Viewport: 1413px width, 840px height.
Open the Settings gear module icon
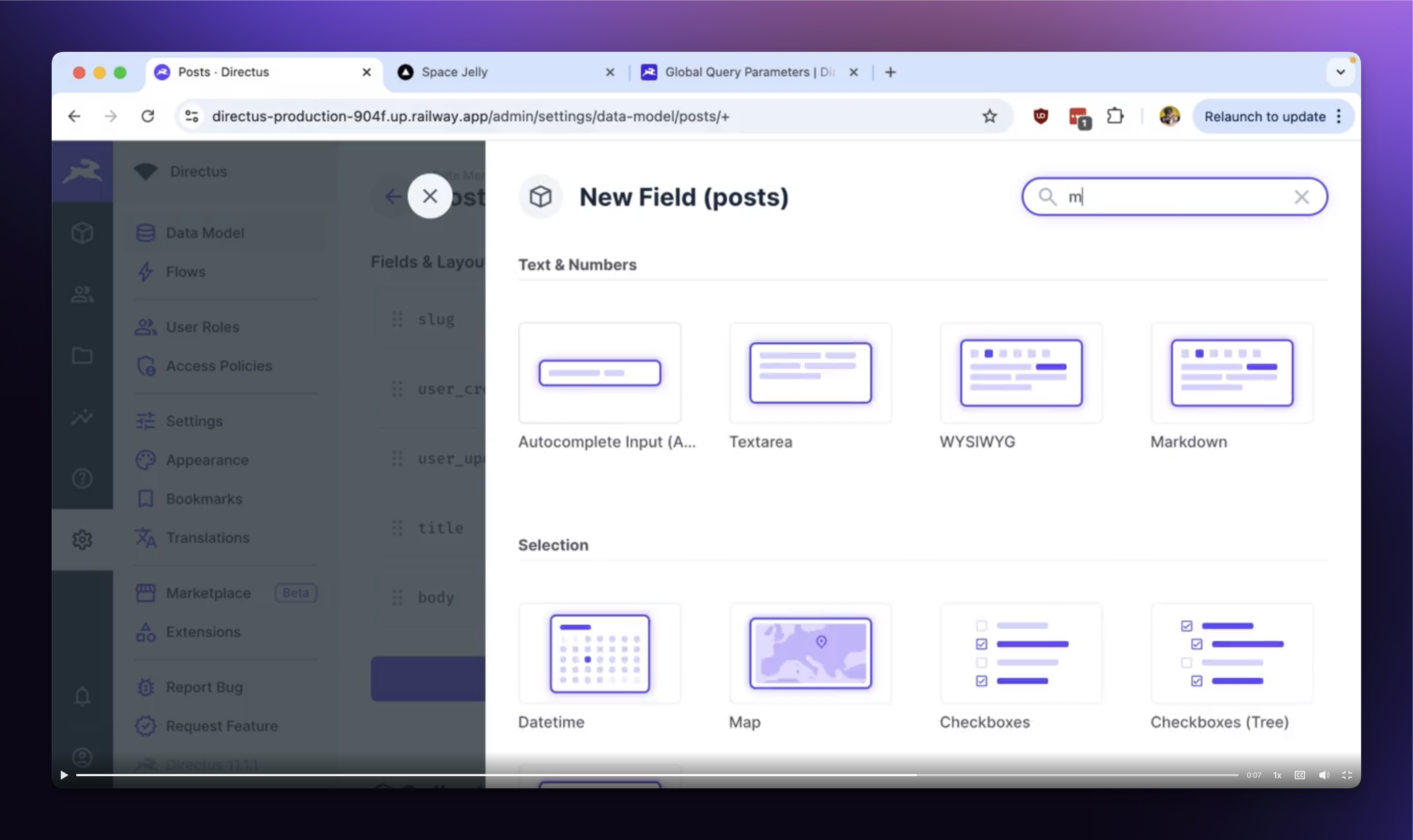tap(82, 539)
